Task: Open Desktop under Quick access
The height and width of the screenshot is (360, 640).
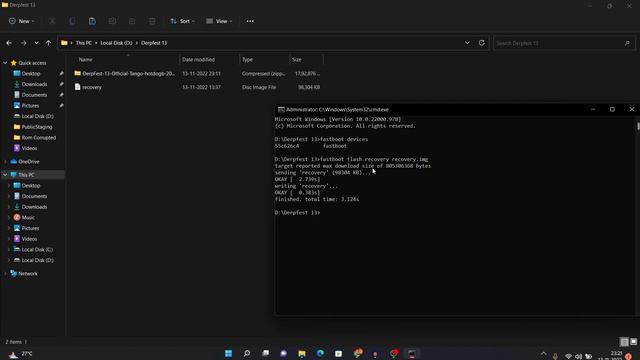Action: [31, 74]
